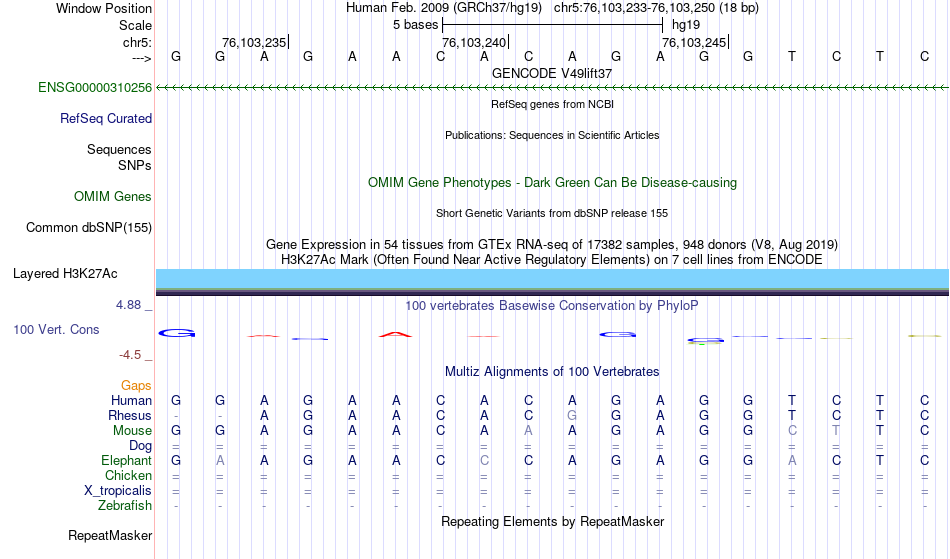Image resolution: width=950 pixels, height=559 pixels.
Task: Click the 76,103,245 position marker
Action: (x=695, y=42)
